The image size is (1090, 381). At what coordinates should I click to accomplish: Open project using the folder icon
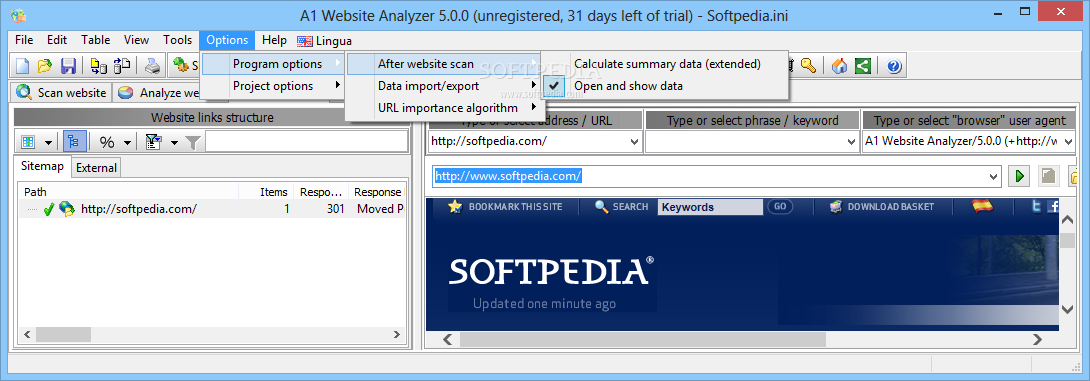45,66
